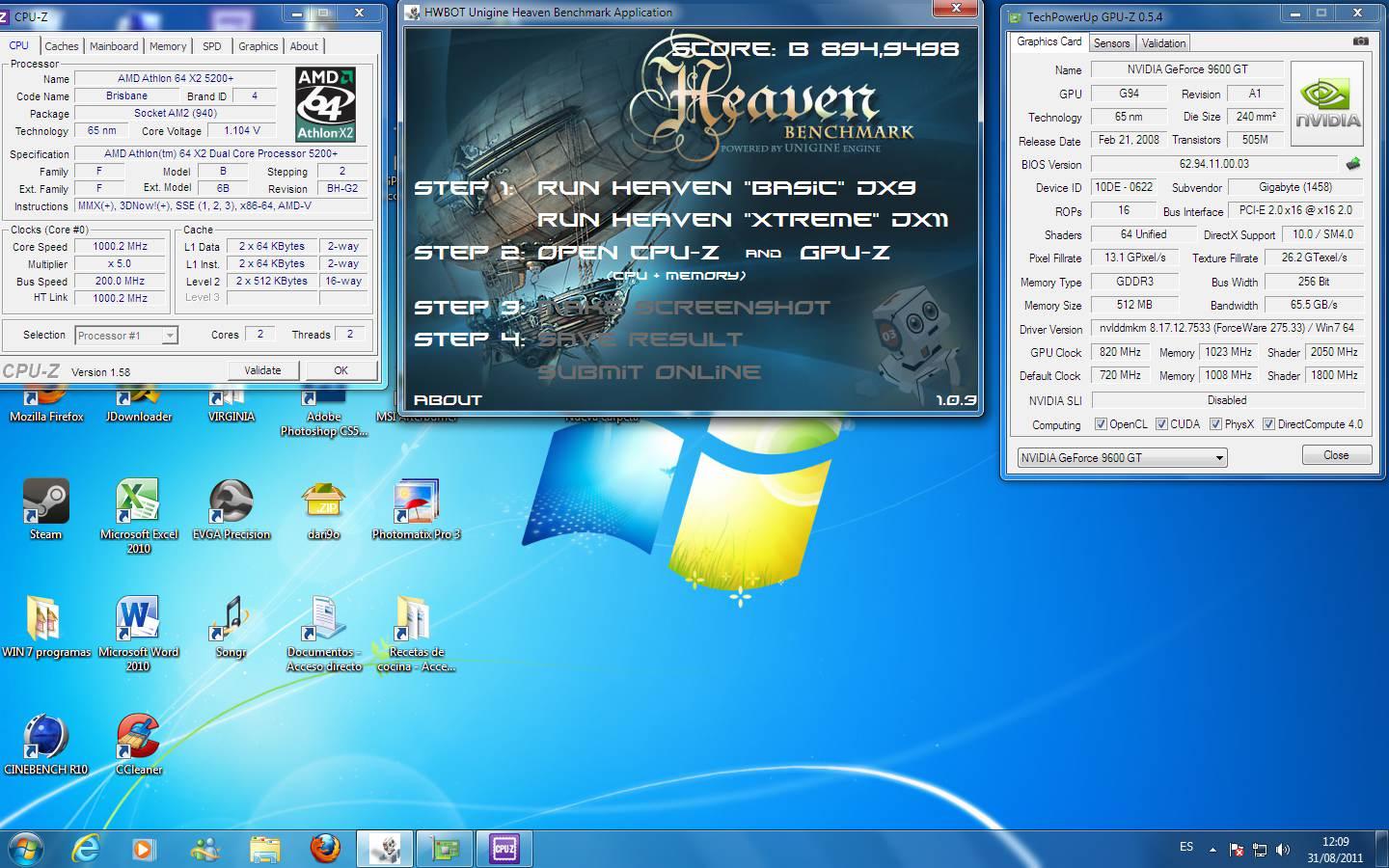Switch to the SPD tab in CPU-Z
Screen dimensions: 1389x868
click(x=212, y=46)
